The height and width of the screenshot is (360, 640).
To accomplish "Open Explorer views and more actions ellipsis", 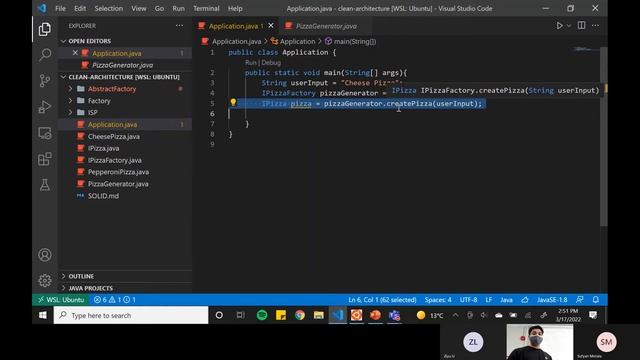I will click(179, 25).
